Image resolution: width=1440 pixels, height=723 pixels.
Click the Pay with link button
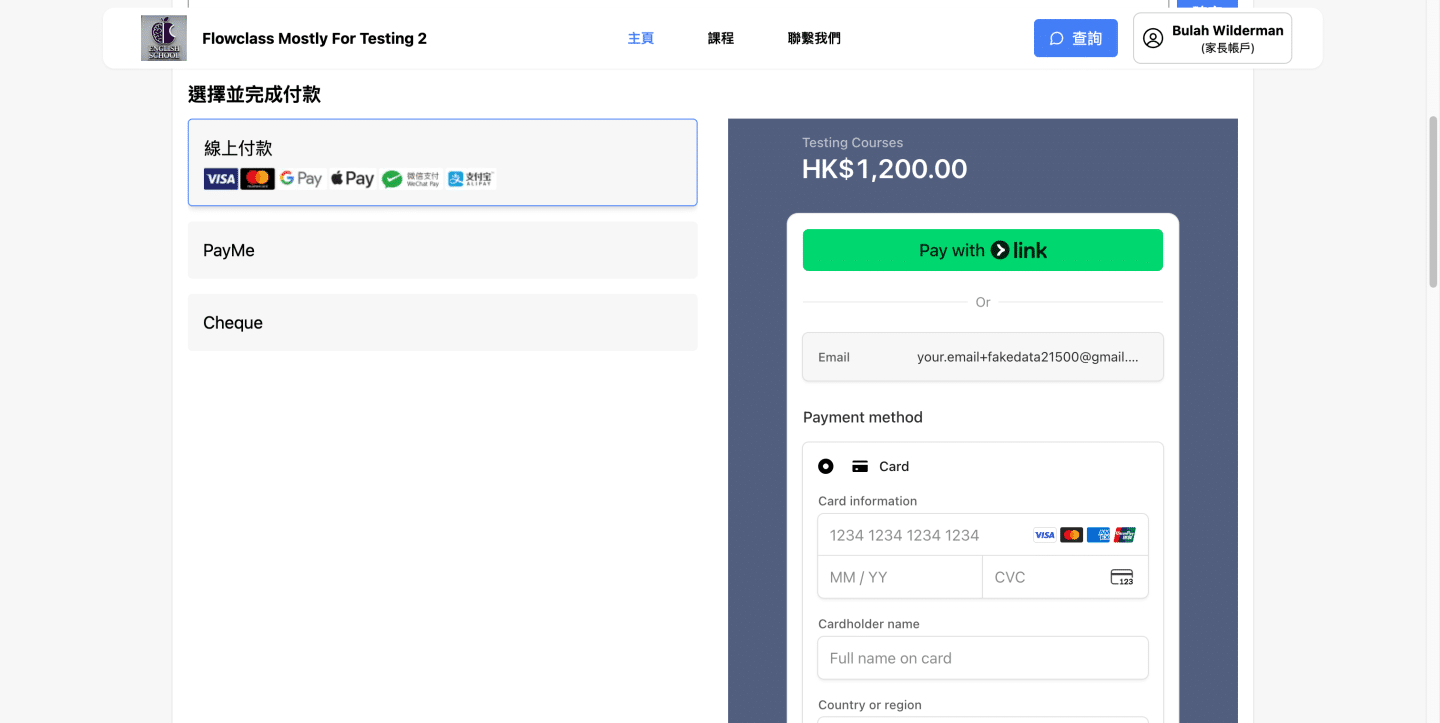[x=983, y=250]
